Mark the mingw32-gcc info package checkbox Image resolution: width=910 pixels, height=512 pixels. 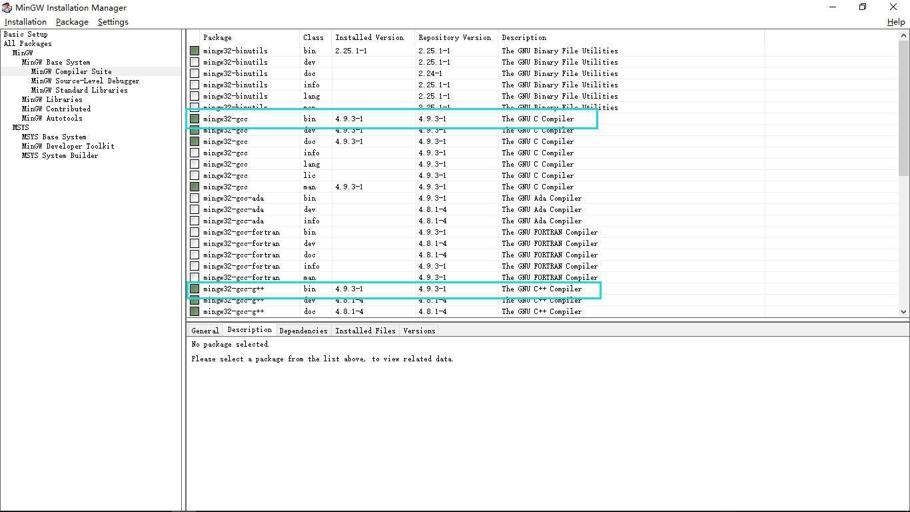click(194, 153)
